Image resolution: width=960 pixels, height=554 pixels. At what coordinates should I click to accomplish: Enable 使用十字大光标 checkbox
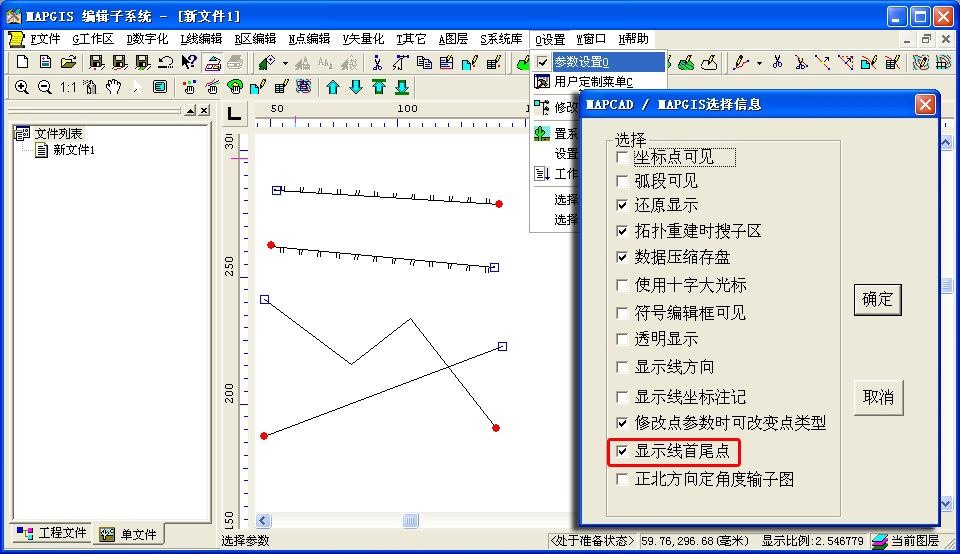[622, 285]
